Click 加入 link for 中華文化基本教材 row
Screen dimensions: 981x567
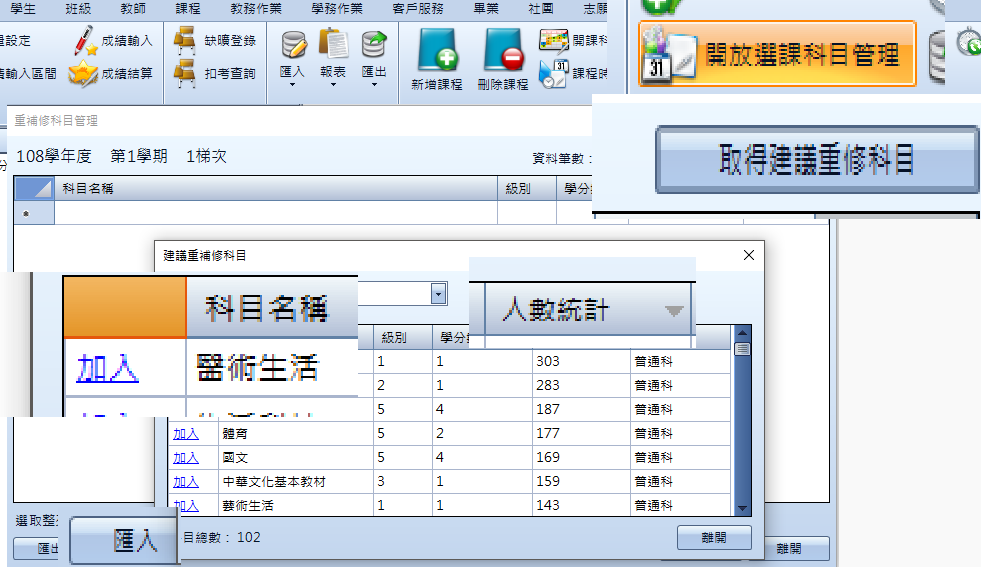pos(186,482)
